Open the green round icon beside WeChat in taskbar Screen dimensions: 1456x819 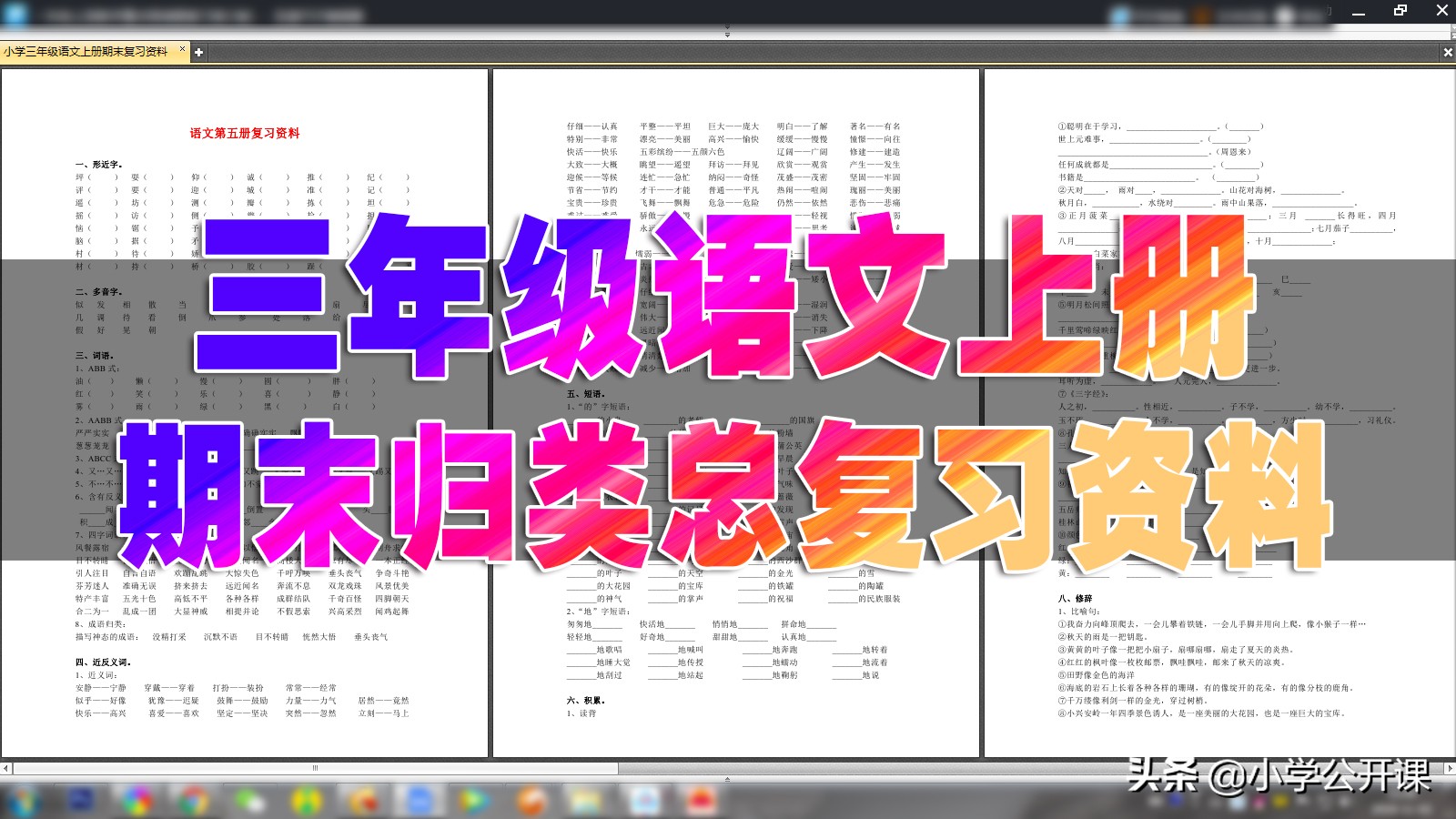click(307, 802)
